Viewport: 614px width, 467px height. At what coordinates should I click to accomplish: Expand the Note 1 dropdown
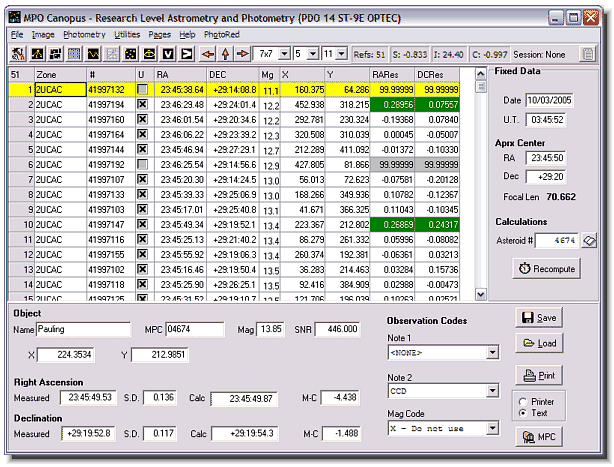[x=493, y=353]
